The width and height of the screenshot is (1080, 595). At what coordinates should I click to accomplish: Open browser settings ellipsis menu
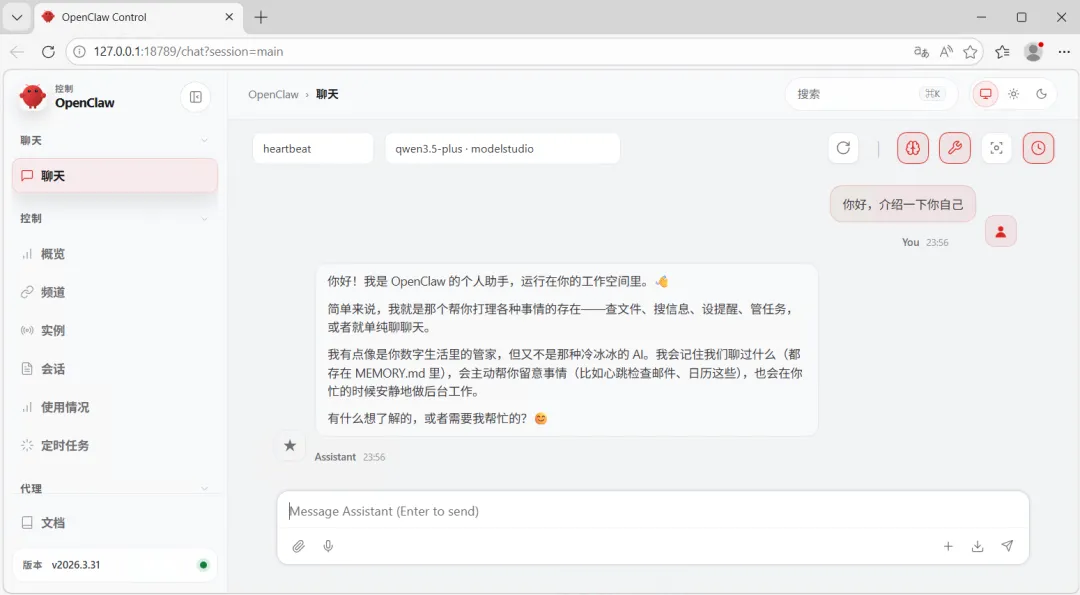[1064, 52]
